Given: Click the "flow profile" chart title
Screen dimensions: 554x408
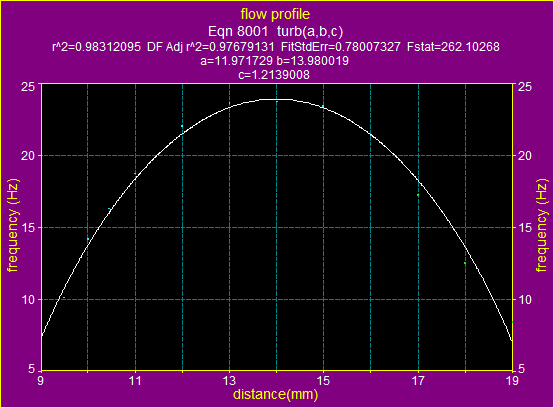Looking at the screenshot, I should point(275,14).
